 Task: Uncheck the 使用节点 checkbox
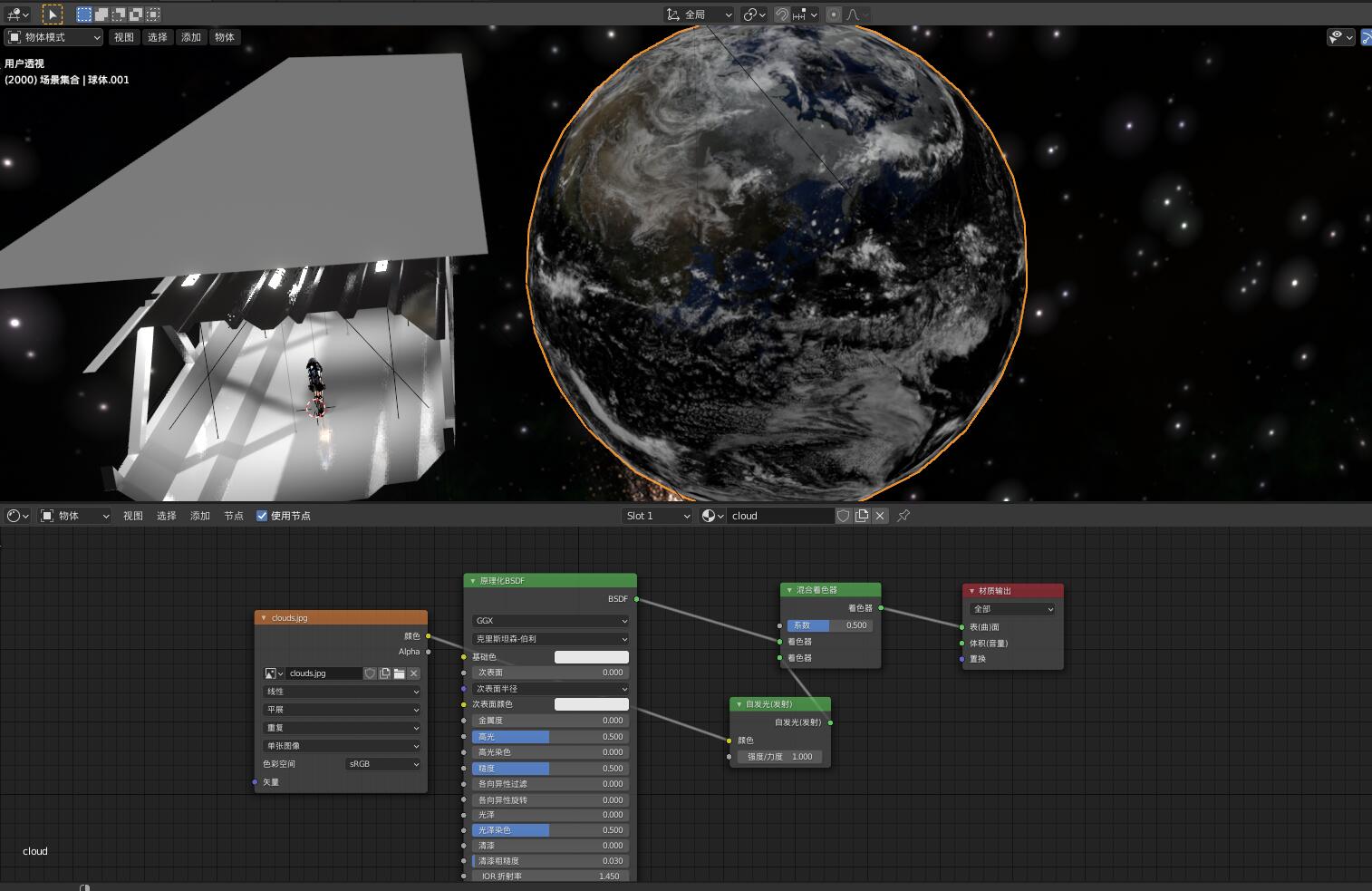tap(262, 516)
